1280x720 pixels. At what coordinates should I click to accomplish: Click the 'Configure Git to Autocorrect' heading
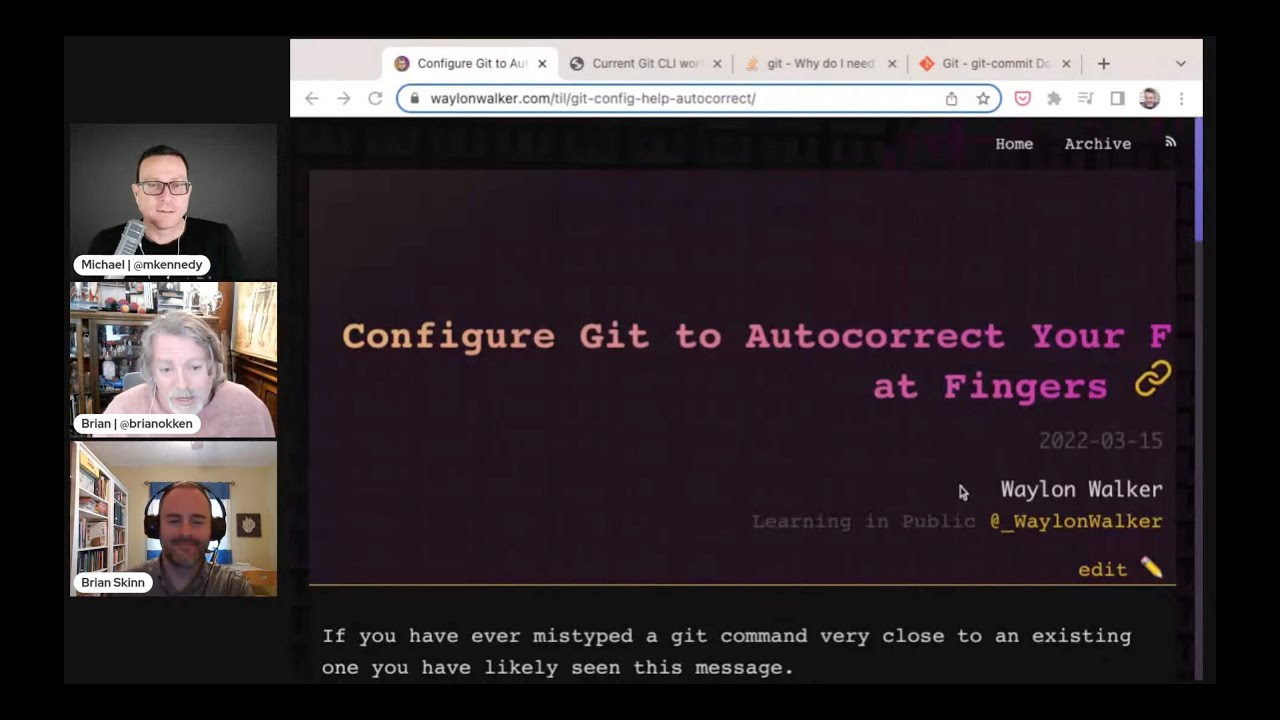pos(757,361)
